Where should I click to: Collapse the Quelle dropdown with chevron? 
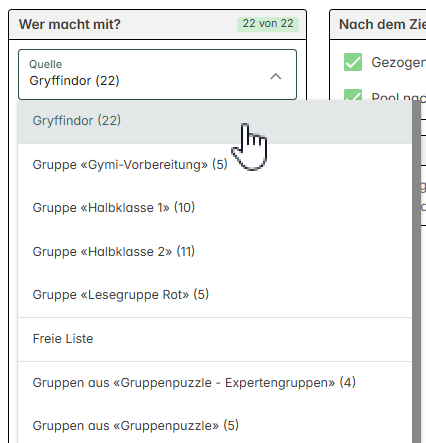(276, 77)
